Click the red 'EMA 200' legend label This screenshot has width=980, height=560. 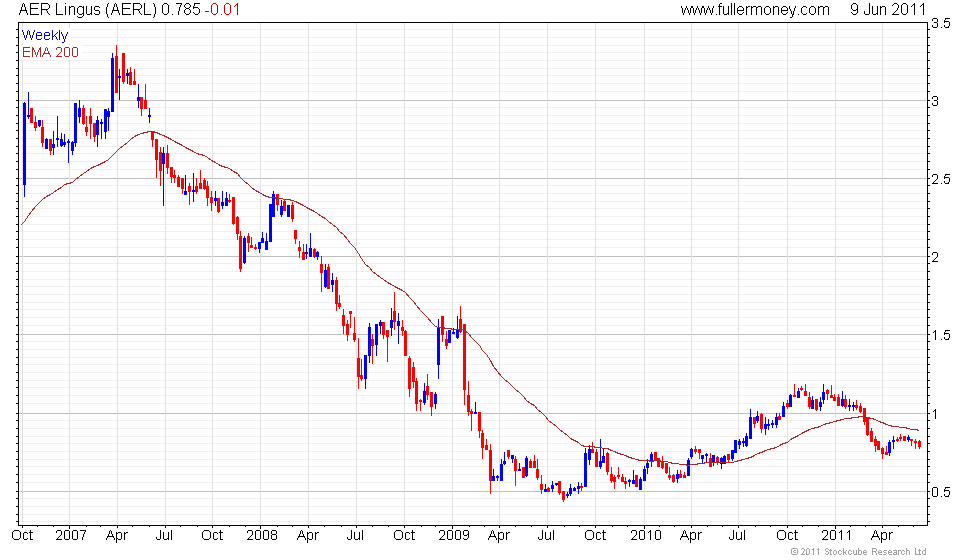[50, 52]
